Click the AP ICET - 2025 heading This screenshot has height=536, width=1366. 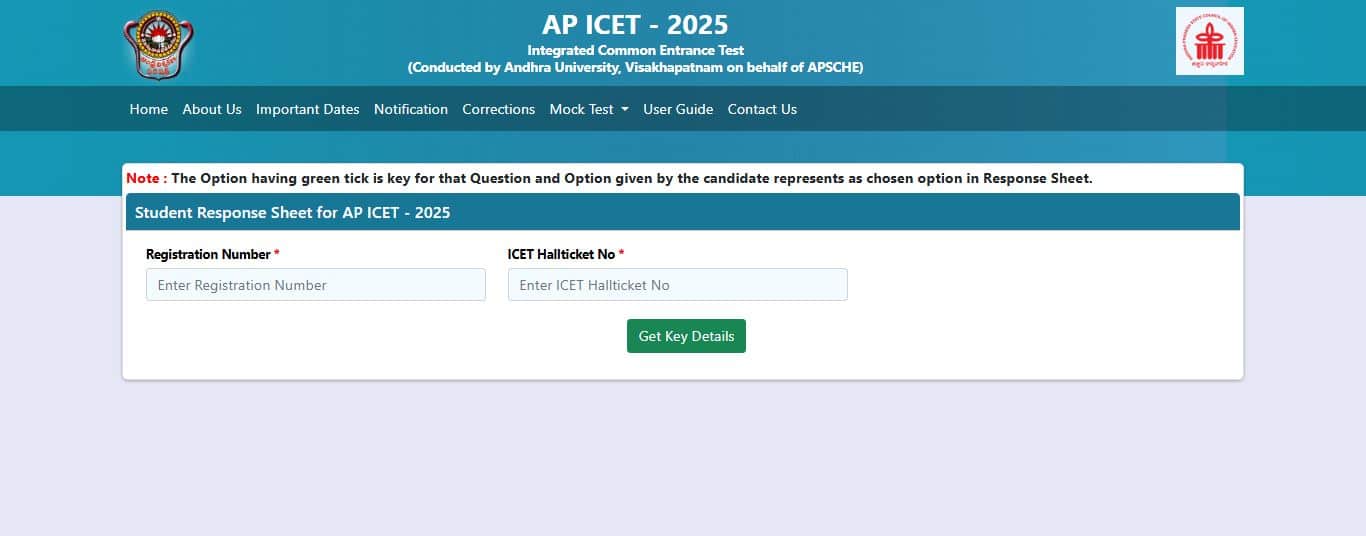tap(635, 24)
